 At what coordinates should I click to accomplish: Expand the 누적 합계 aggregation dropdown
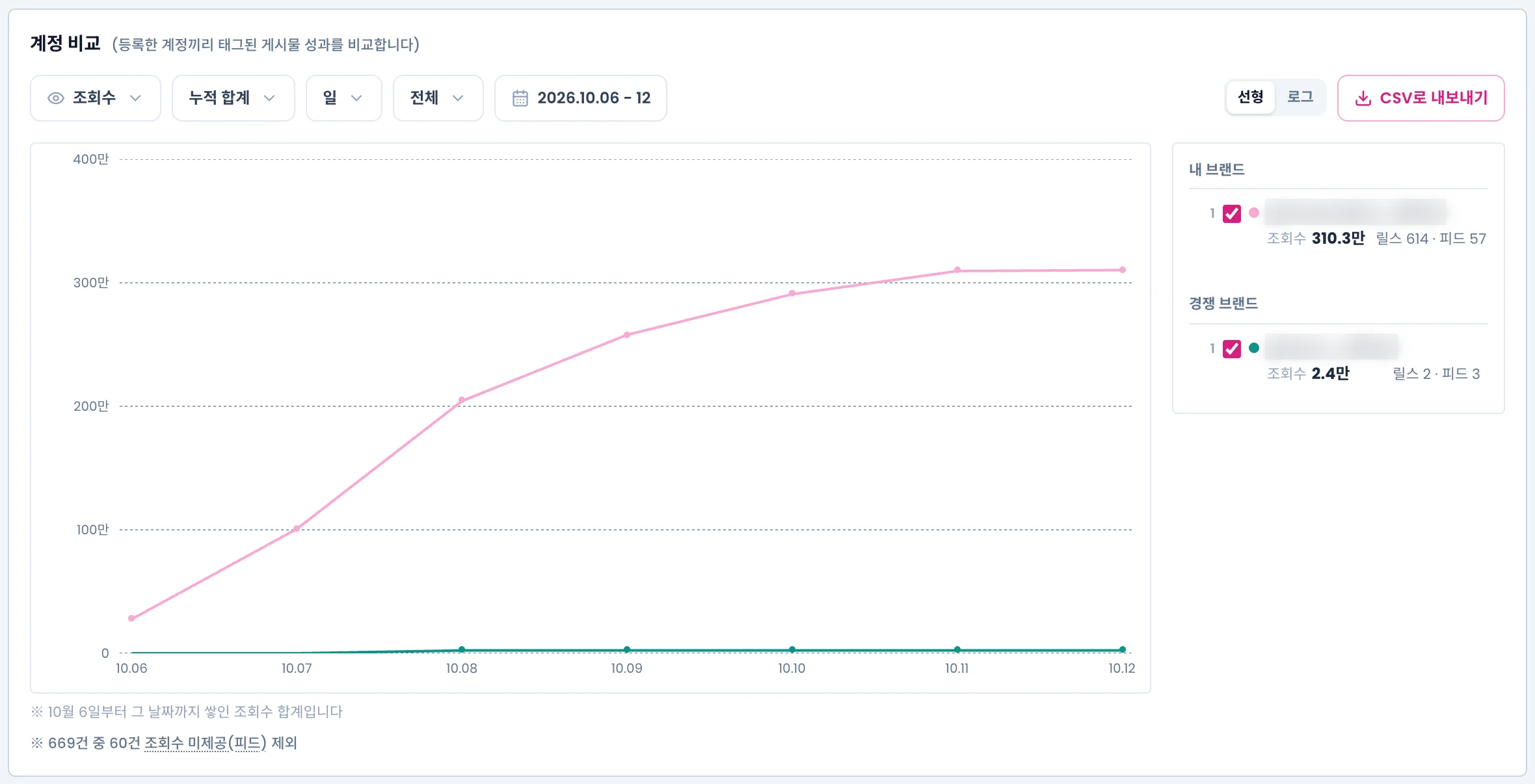234,98
